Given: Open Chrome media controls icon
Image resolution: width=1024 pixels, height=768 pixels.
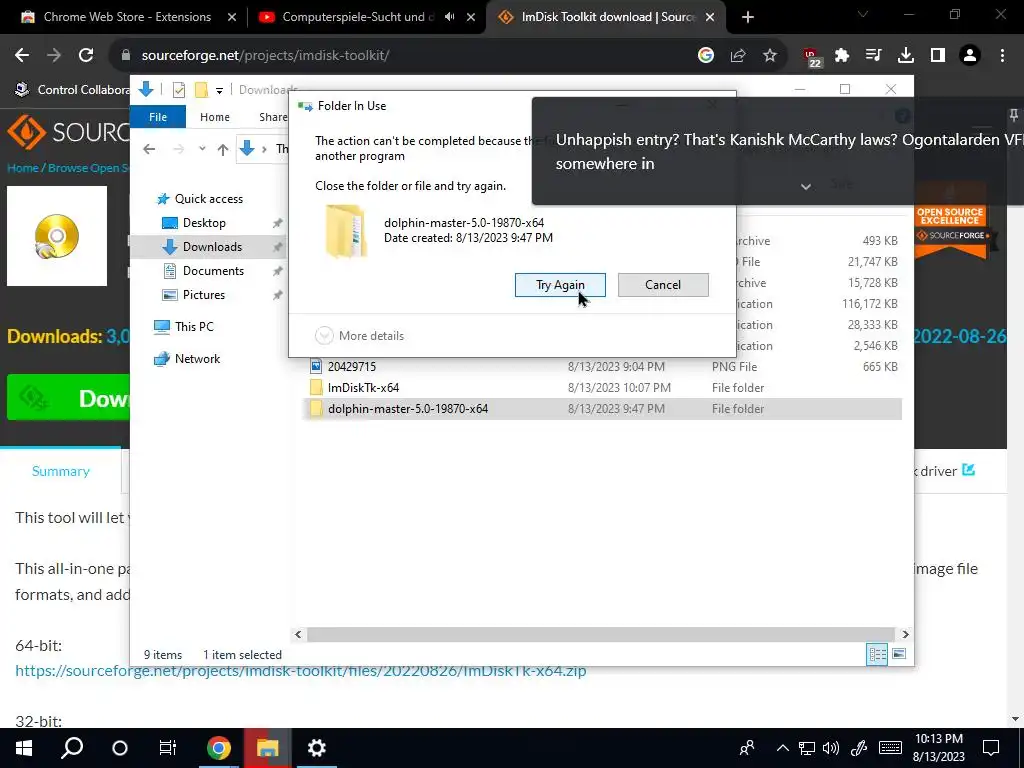Looking at the screenshot, I should (x=874, y=56).
